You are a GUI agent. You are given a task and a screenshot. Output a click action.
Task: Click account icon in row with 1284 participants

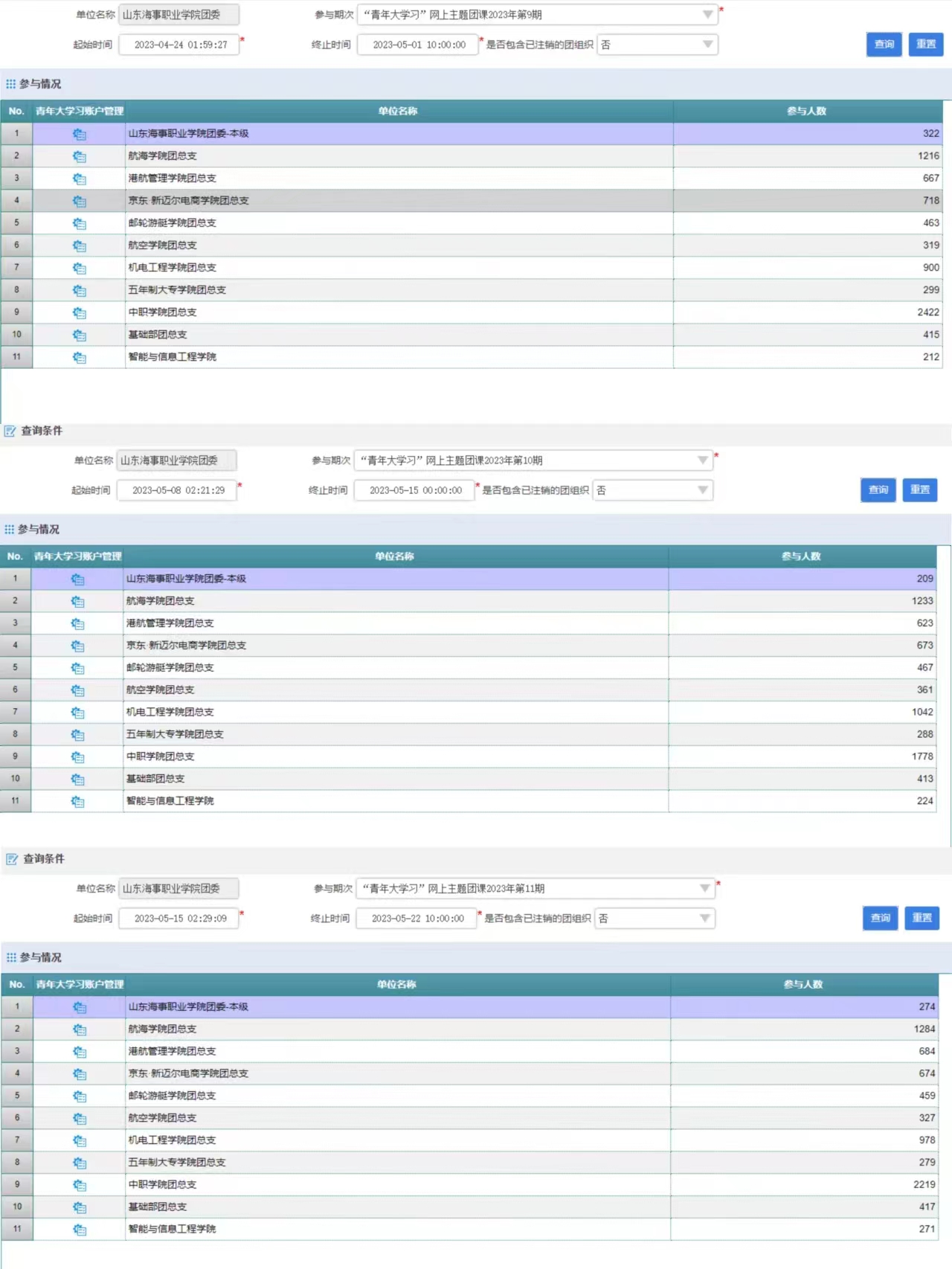[x=80, y=1029]
